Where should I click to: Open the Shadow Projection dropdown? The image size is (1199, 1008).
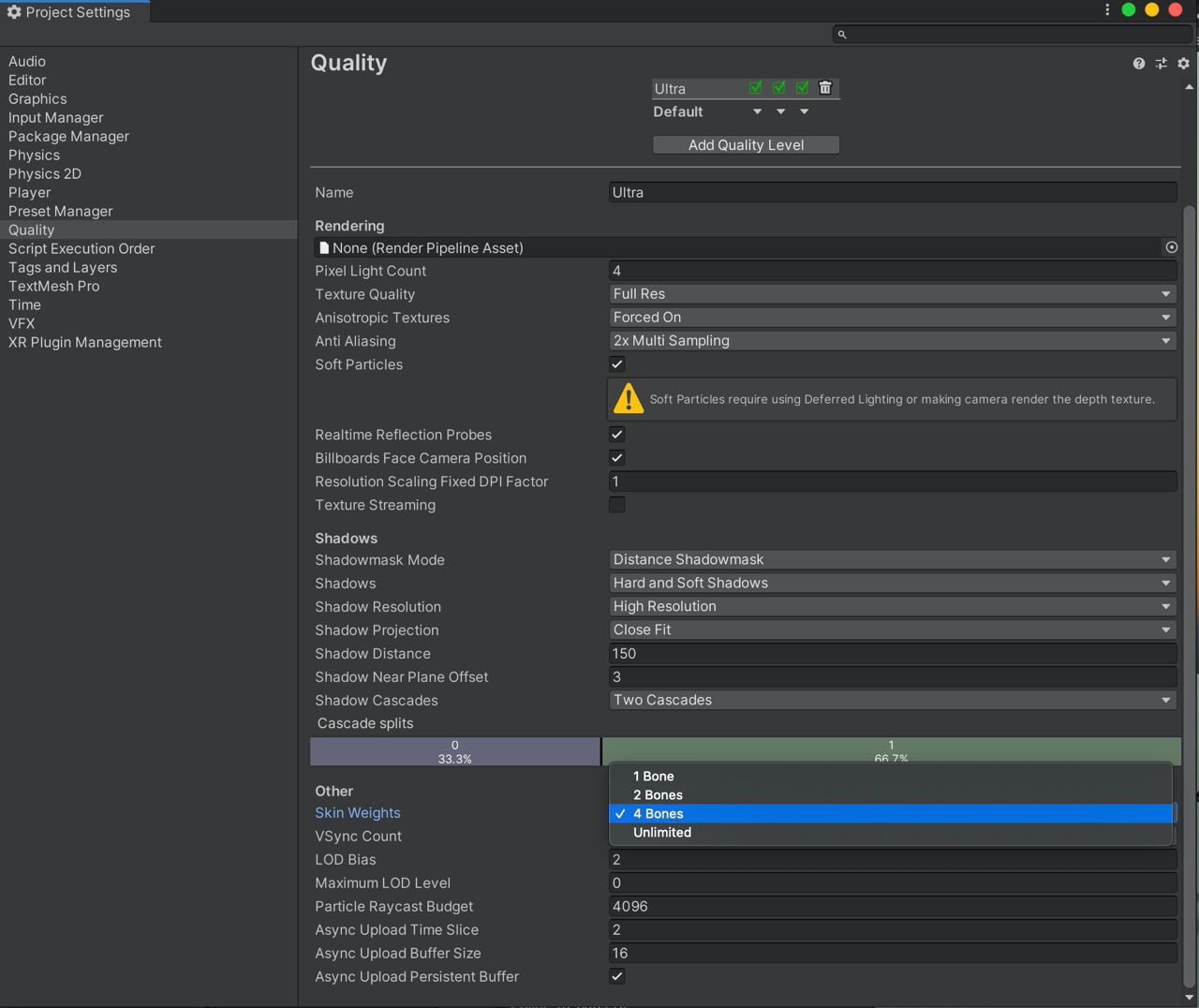[893, 630]
